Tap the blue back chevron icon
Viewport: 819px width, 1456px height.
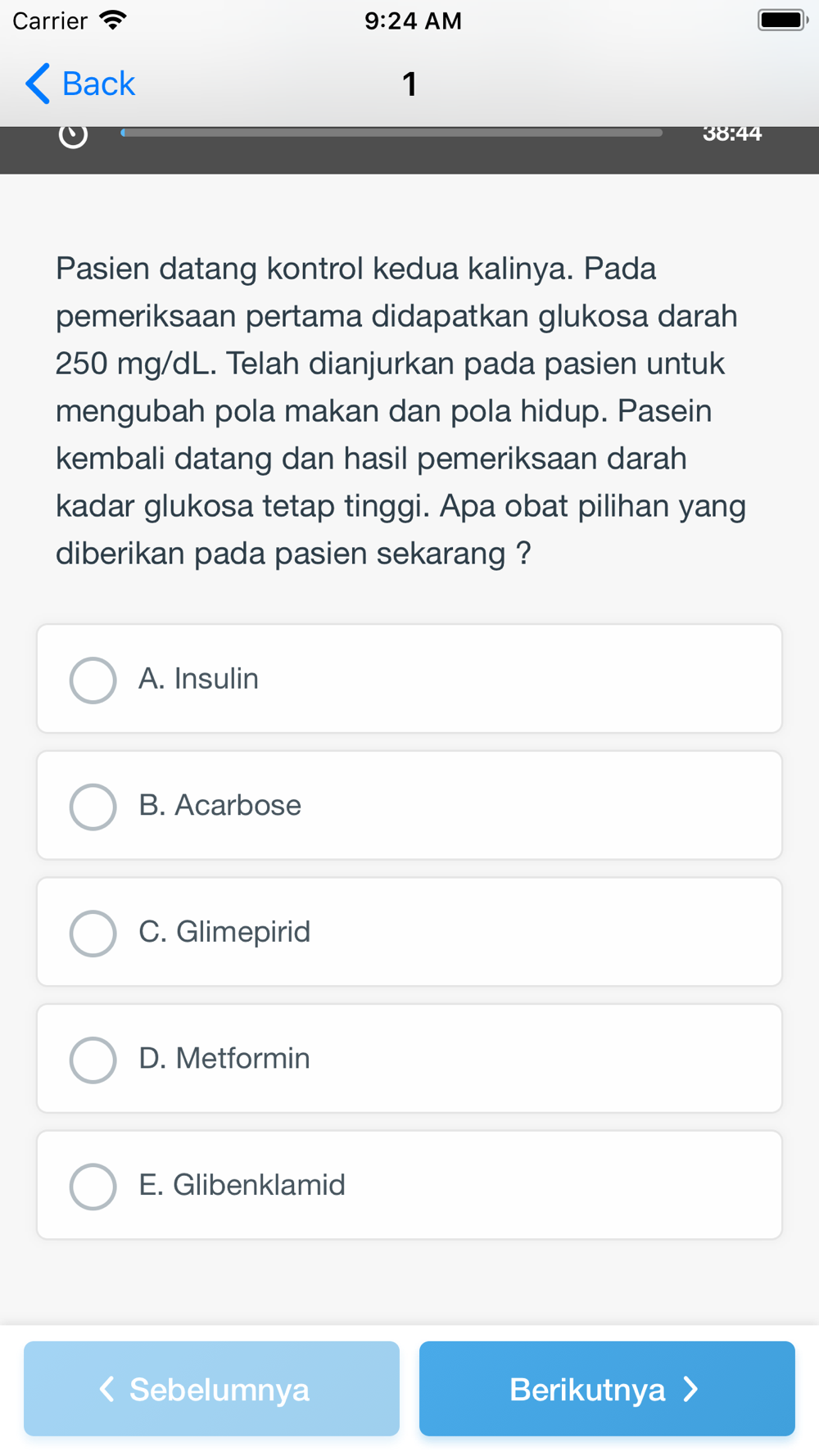coord(38,84)
